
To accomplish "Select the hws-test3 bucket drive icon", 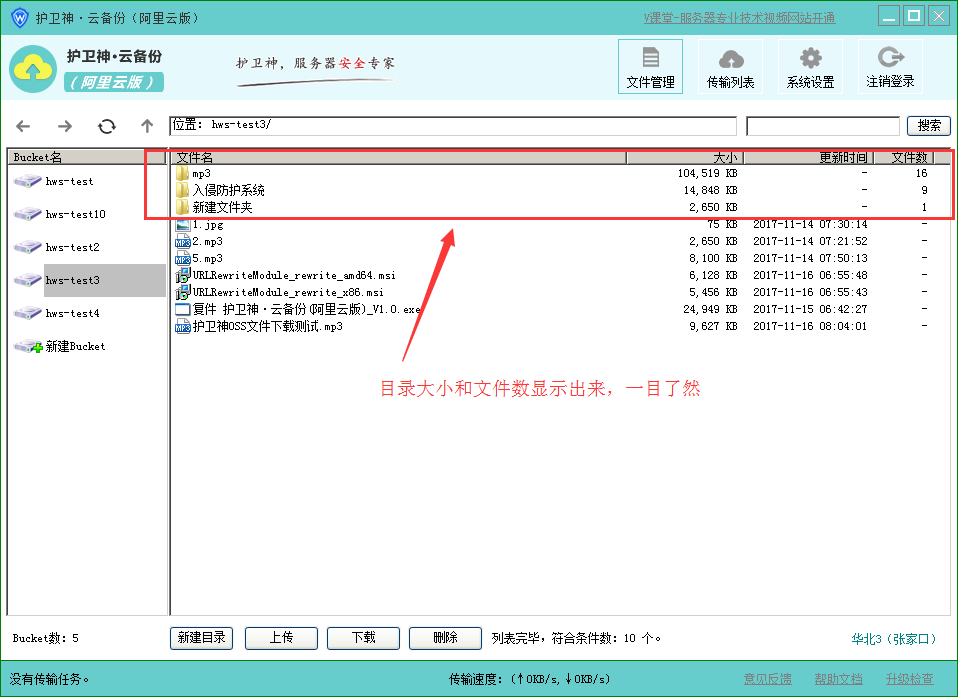I will 27,280.
